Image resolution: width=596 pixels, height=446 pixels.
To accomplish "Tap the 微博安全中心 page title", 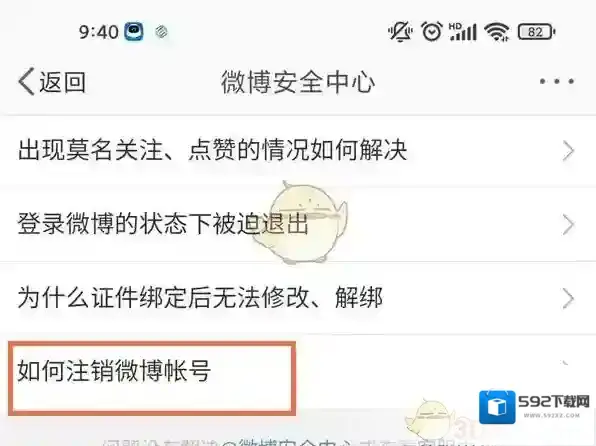I will (298, 82).
